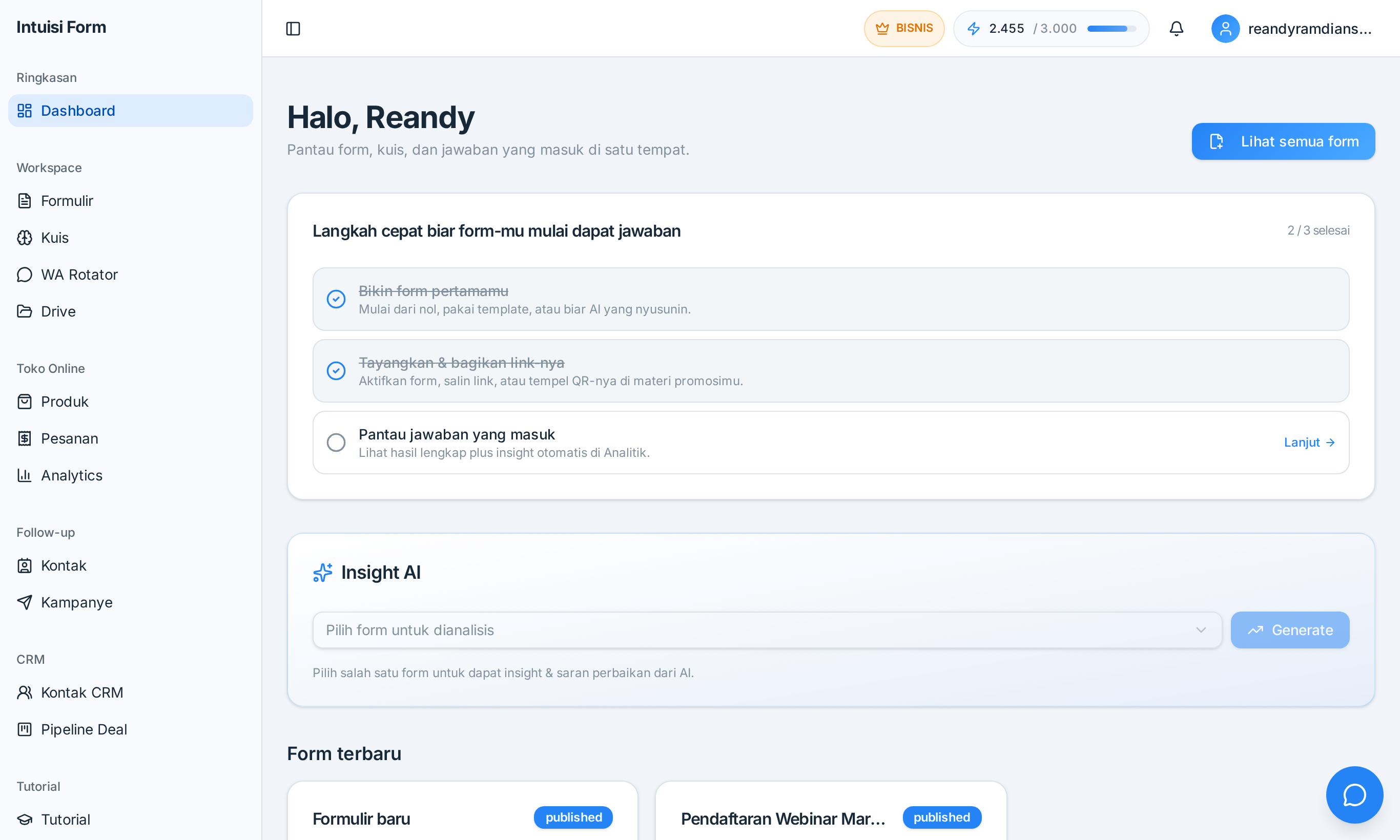1400x840 pixels.
Task: Open the reandyramdians account menu
Action: [x=1292, y=28]
